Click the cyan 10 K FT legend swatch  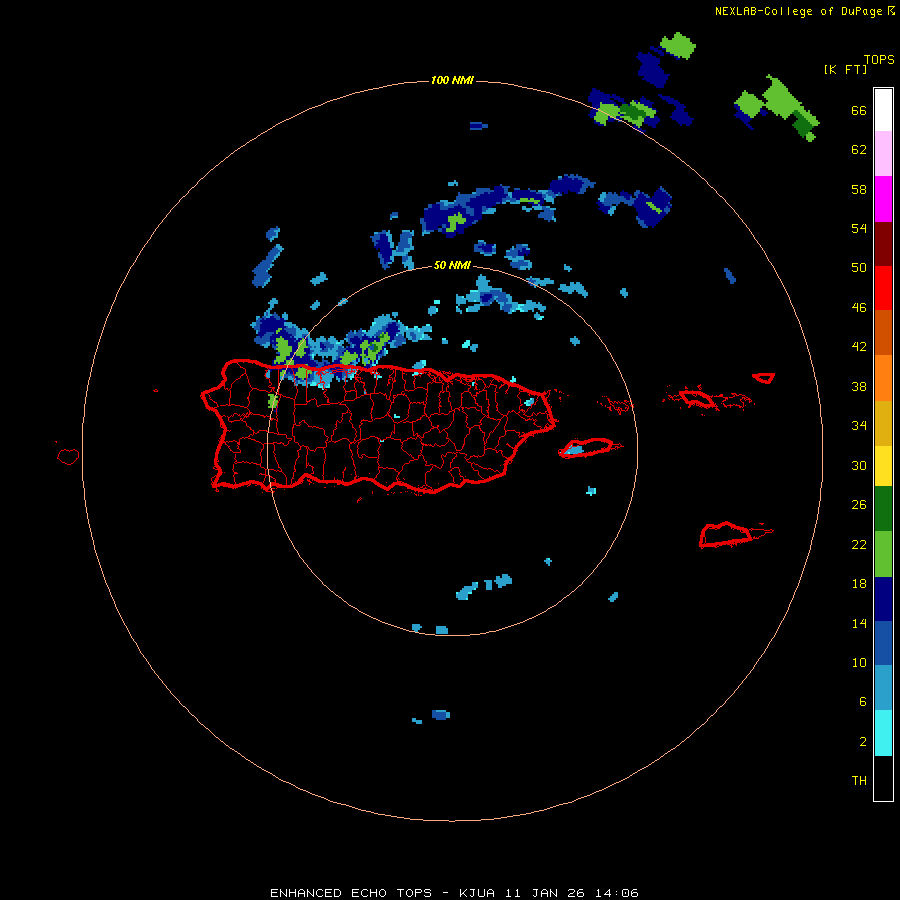(883, 733)
